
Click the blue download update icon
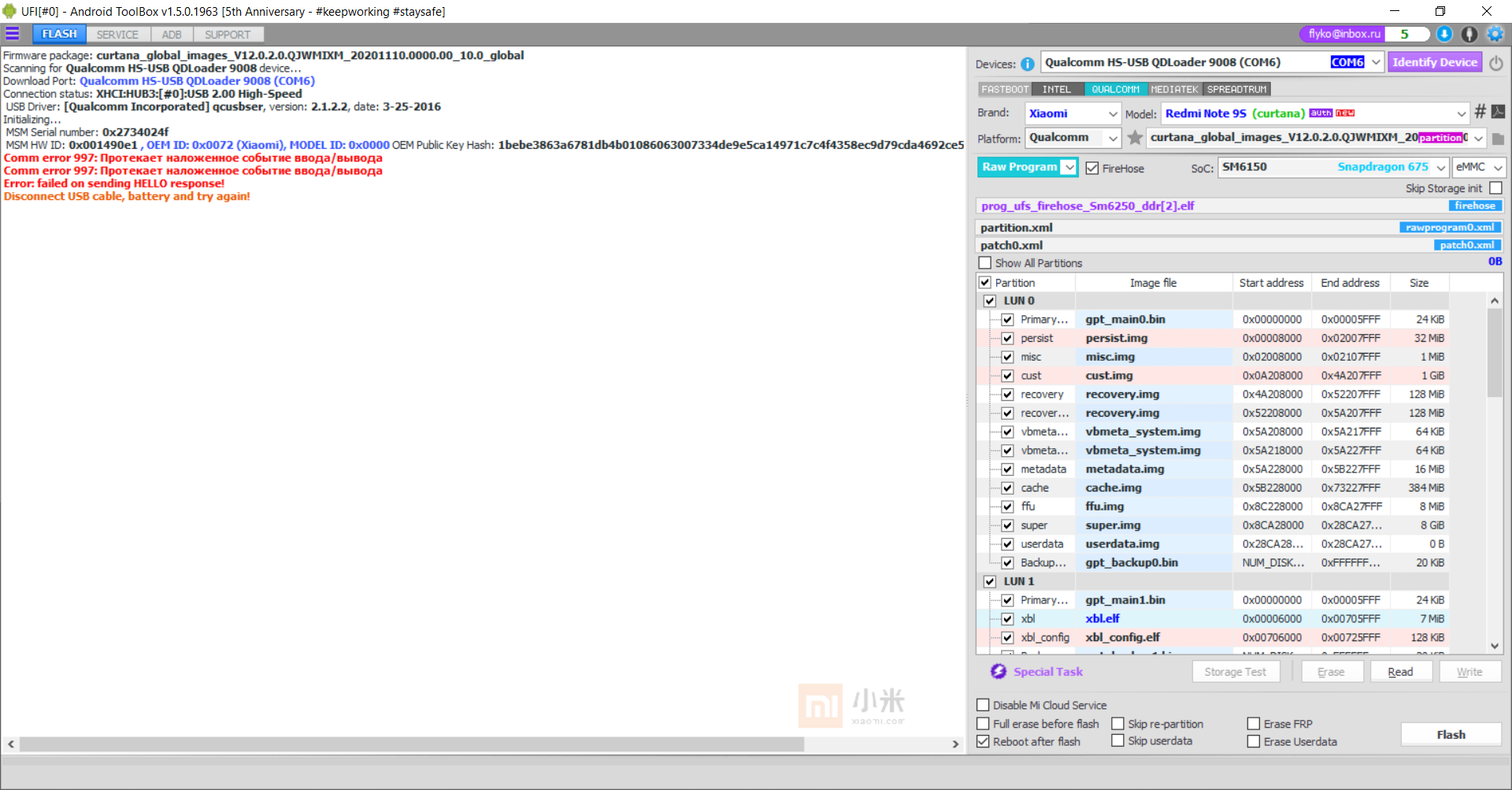coord(1444,34)
